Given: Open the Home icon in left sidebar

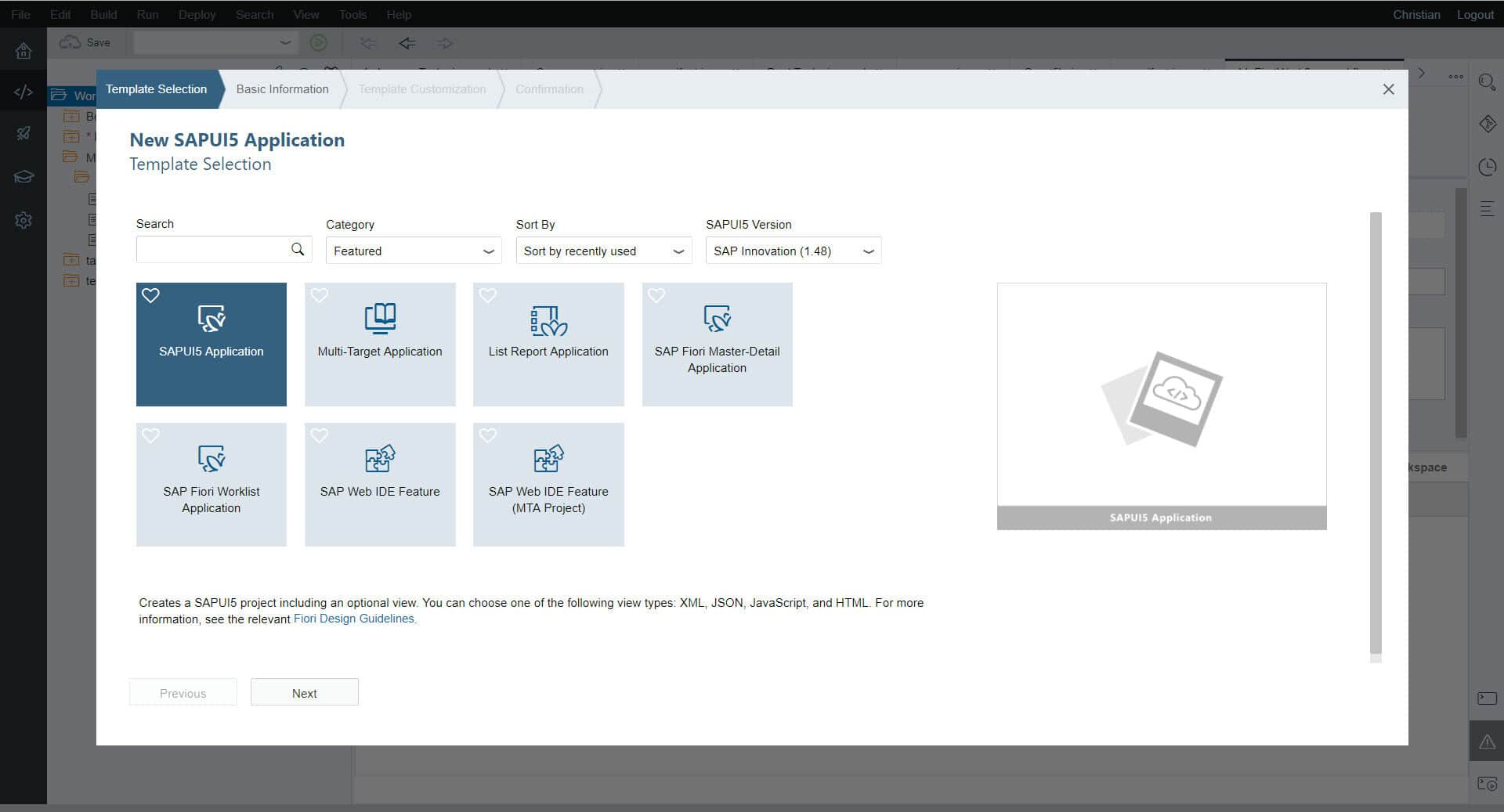Looking at the screenshot, I should click(x=23, y=51).
